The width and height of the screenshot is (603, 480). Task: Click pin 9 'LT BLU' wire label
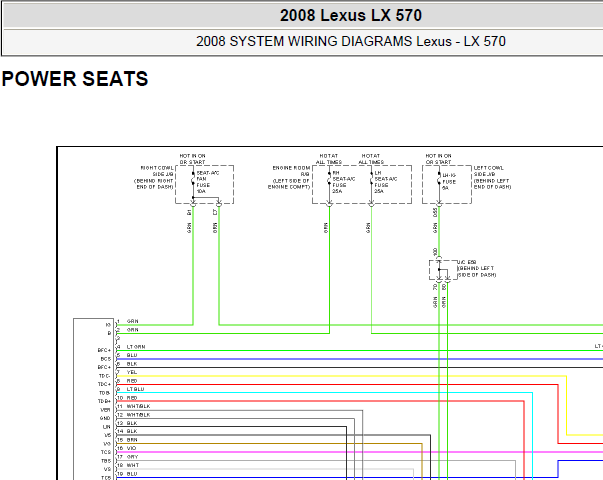pyautogui.click(x=136, y=389)
